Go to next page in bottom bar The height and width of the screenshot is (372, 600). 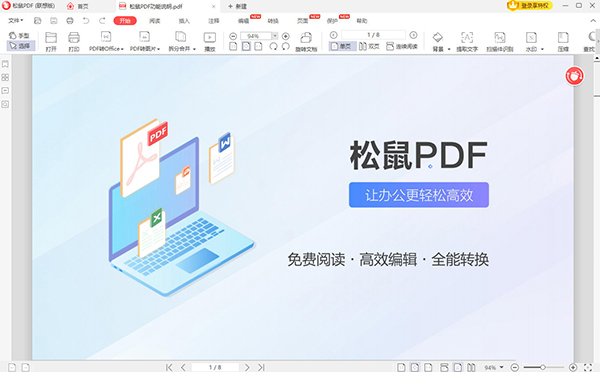tap(247, 367)
